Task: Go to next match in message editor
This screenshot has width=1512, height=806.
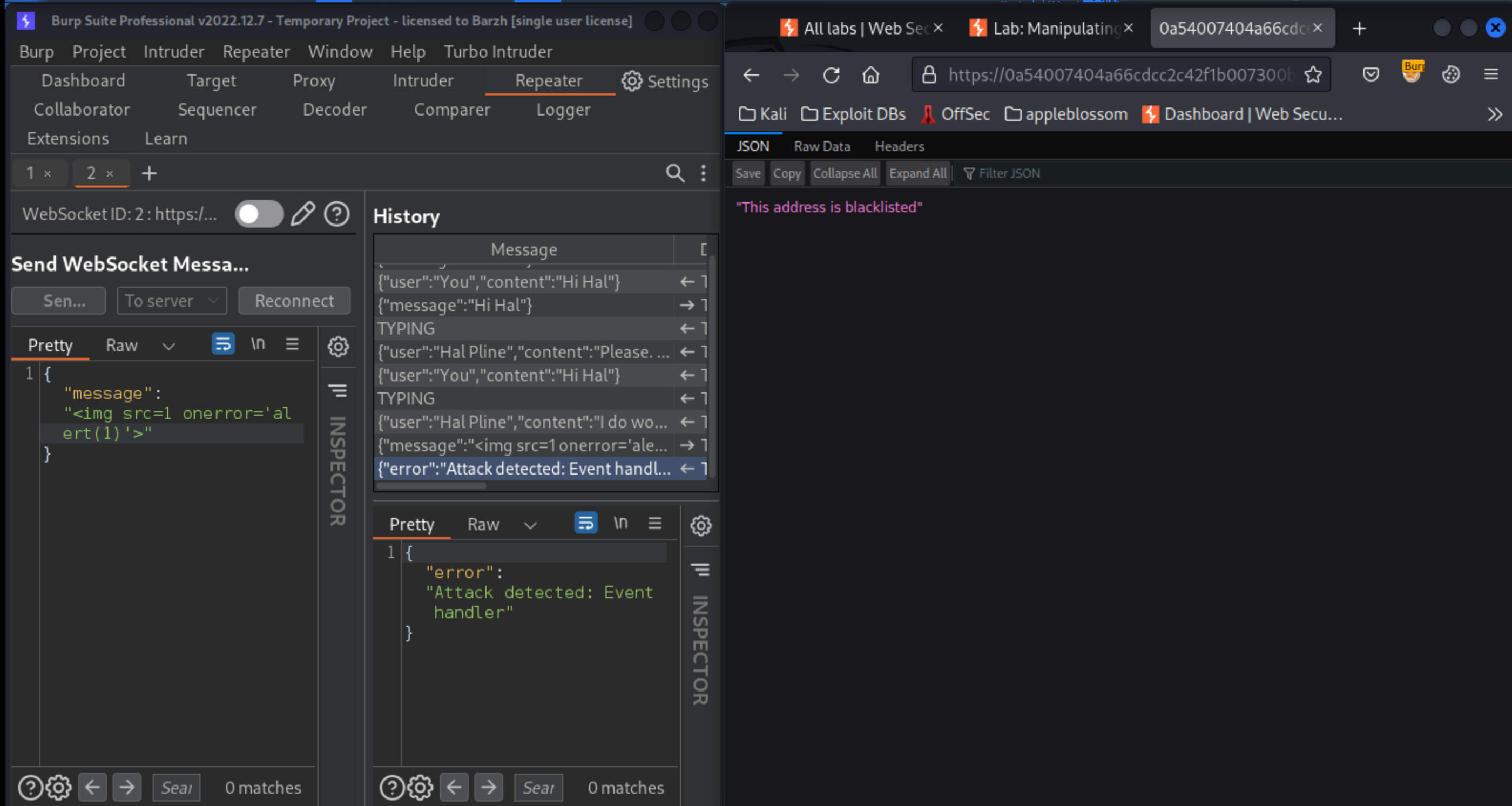Action: pos(127,787)
